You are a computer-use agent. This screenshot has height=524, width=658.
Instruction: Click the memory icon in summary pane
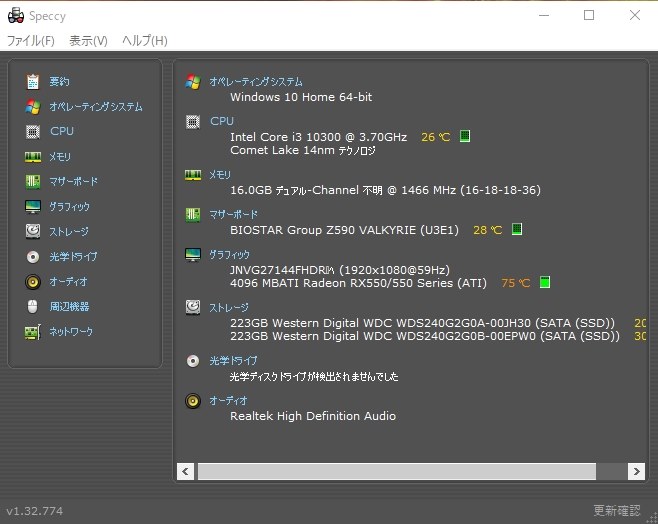click(193, 175)
